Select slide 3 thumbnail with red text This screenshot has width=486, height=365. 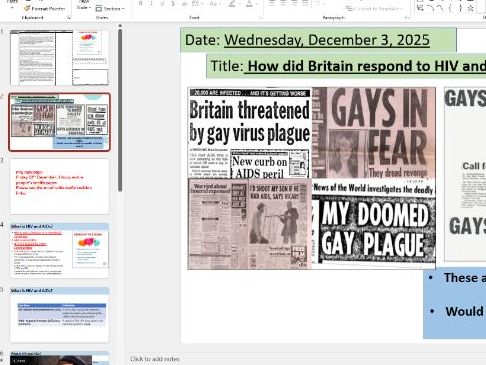point(59,186)
